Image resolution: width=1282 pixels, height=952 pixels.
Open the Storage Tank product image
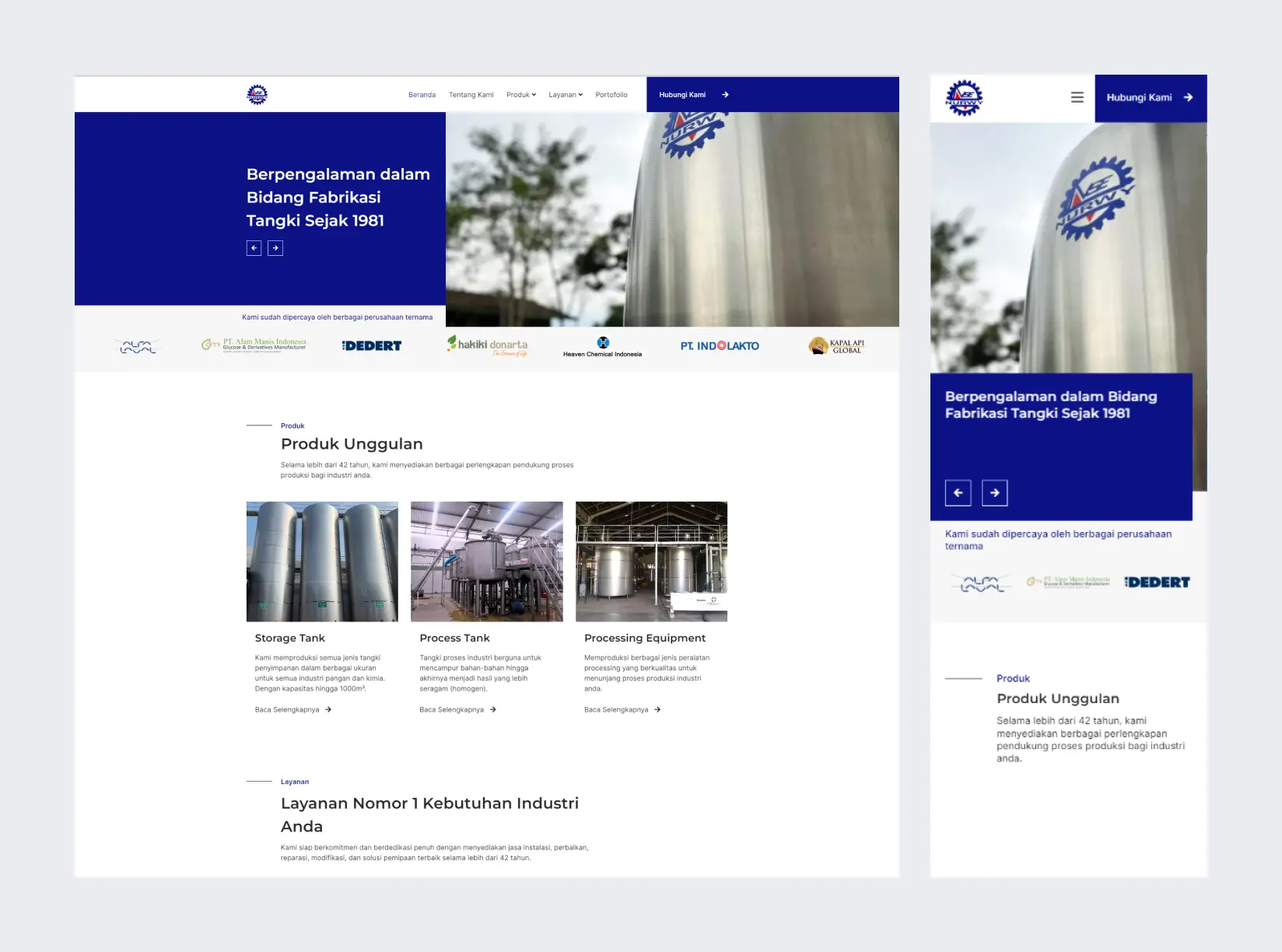point(322,562)
